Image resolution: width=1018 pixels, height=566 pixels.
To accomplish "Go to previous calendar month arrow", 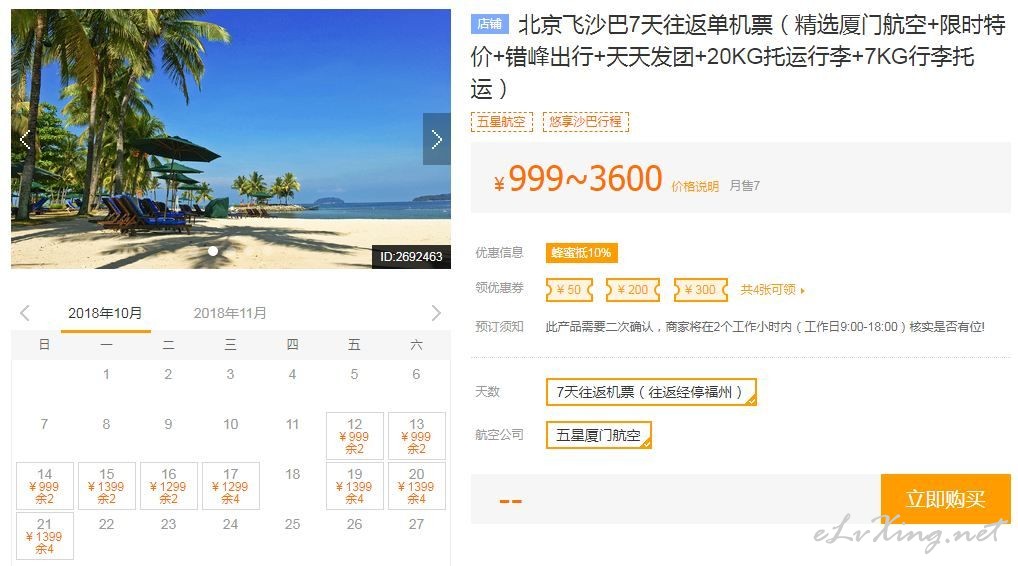I will pyautogui.click(x=25, y=314).
